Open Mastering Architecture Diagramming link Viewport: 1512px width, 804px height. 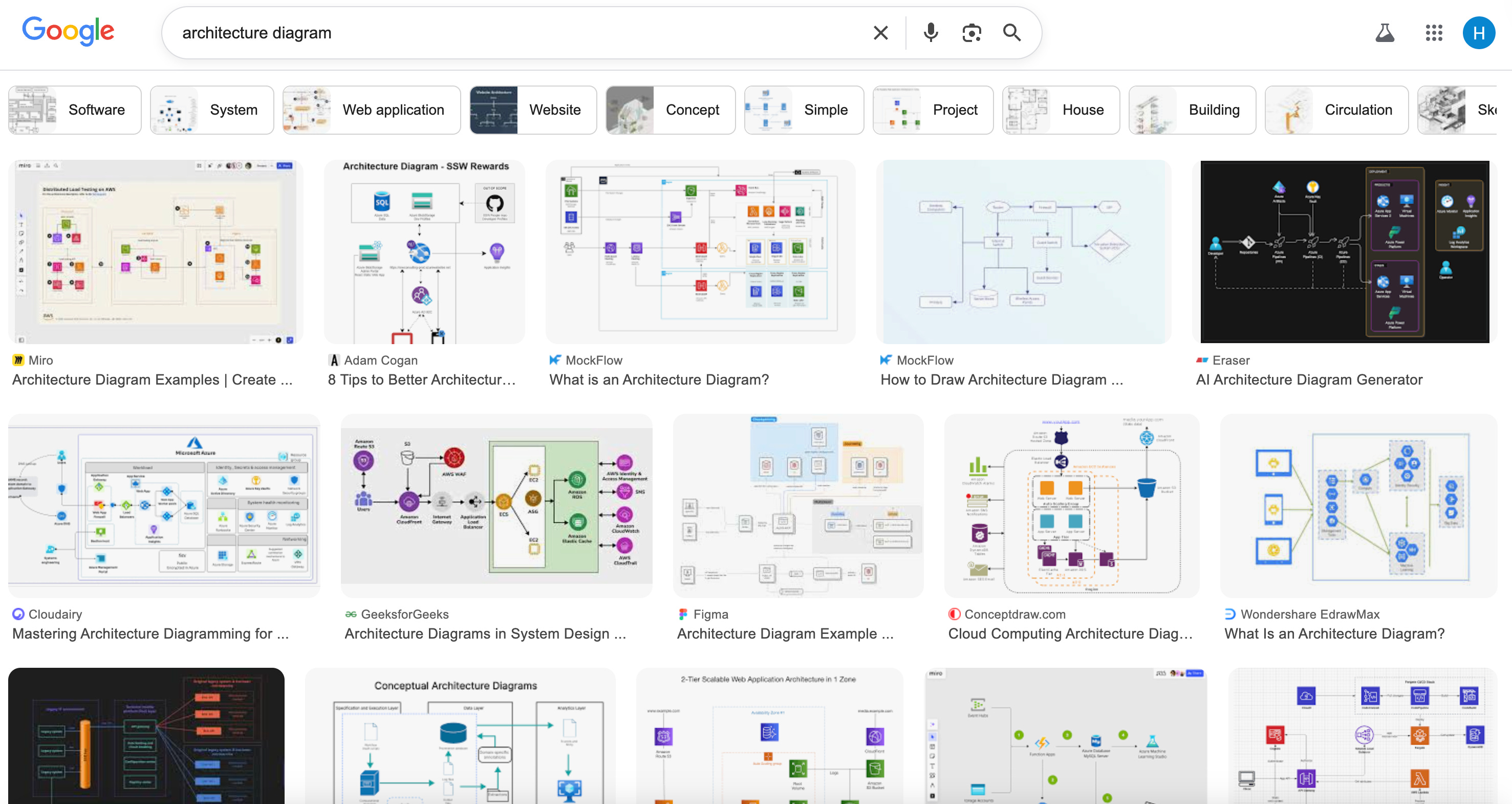(x=151, y=634)
